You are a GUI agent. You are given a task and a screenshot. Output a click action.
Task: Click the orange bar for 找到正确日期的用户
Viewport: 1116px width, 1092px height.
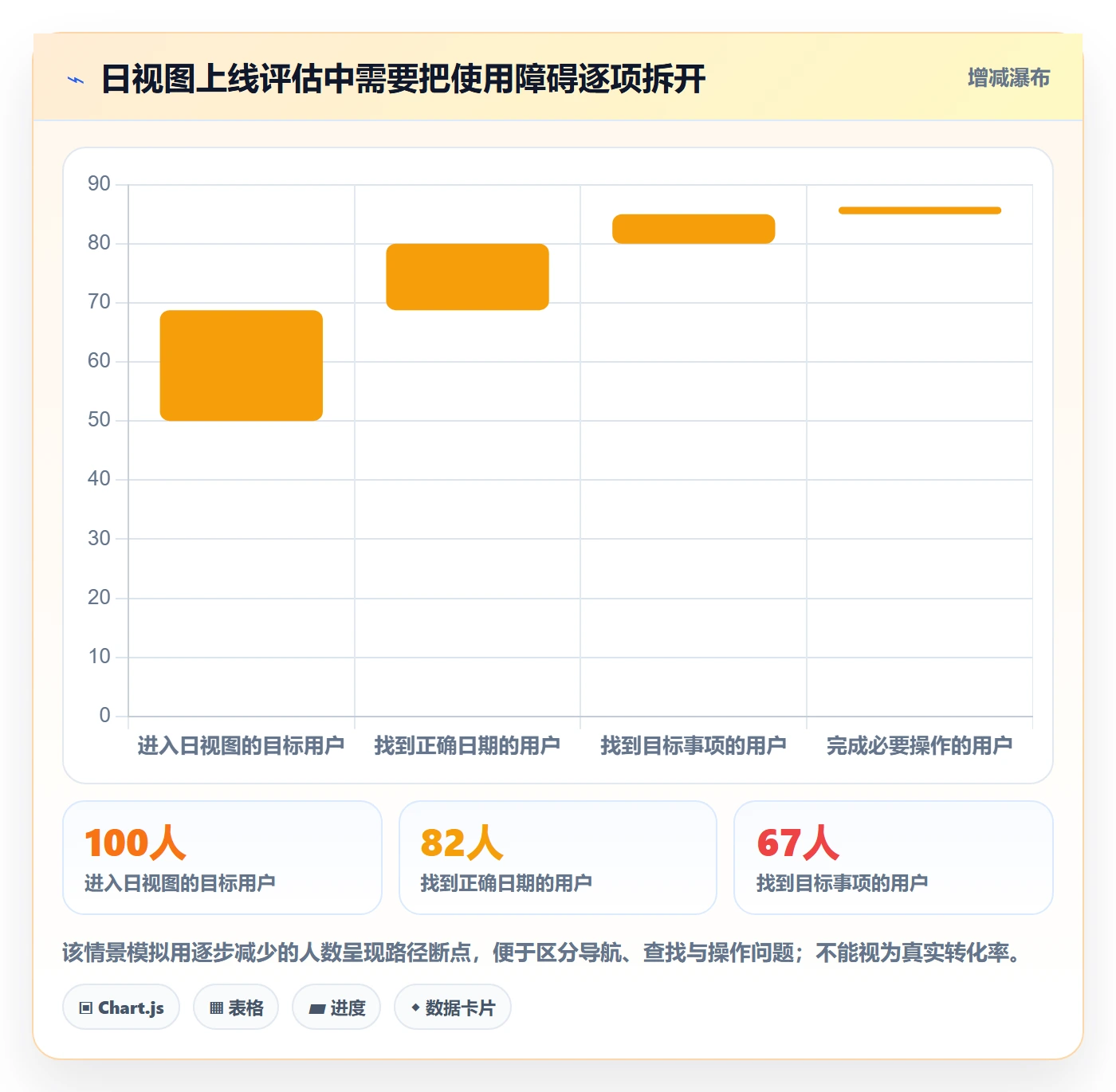coord(468,277)
